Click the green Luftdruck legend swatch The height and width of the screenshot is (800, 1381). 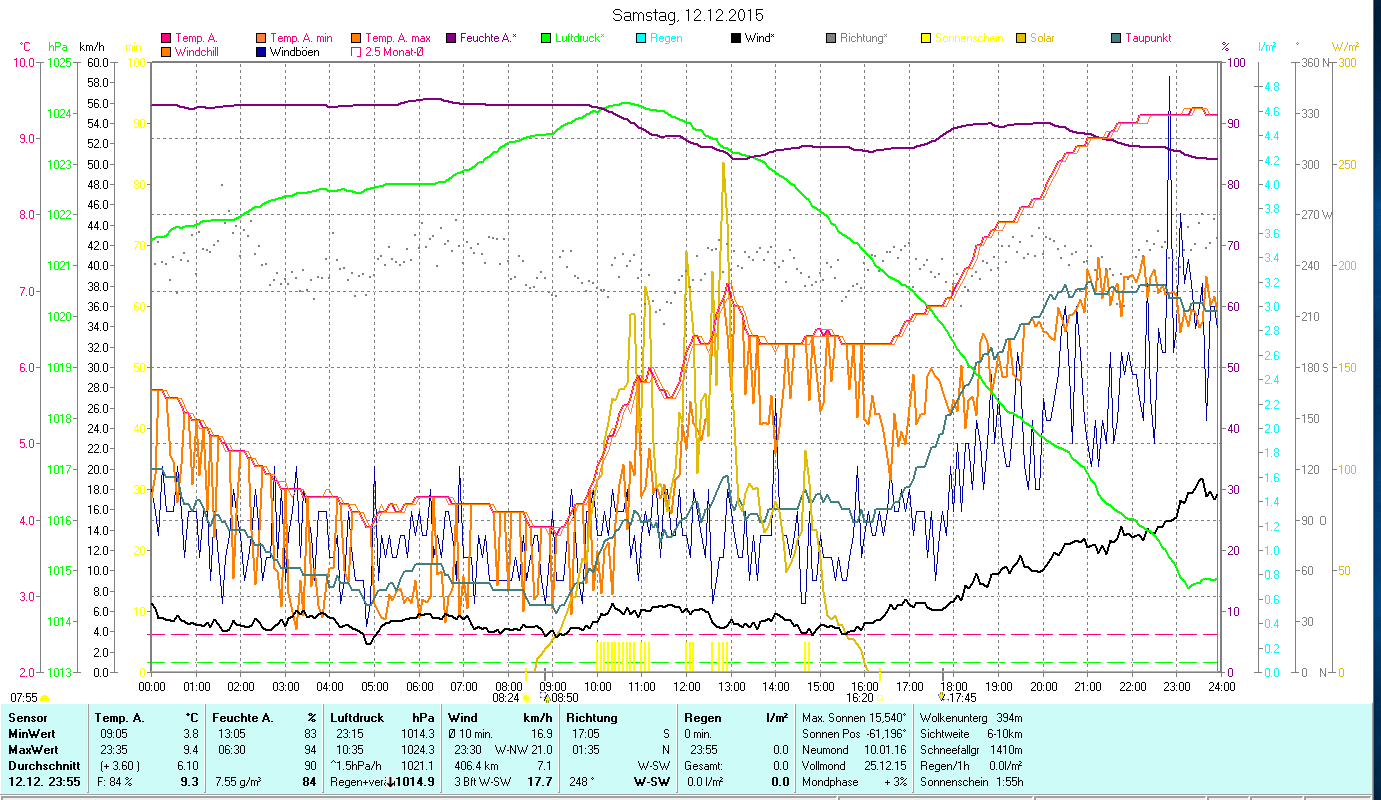click(546, 38)
